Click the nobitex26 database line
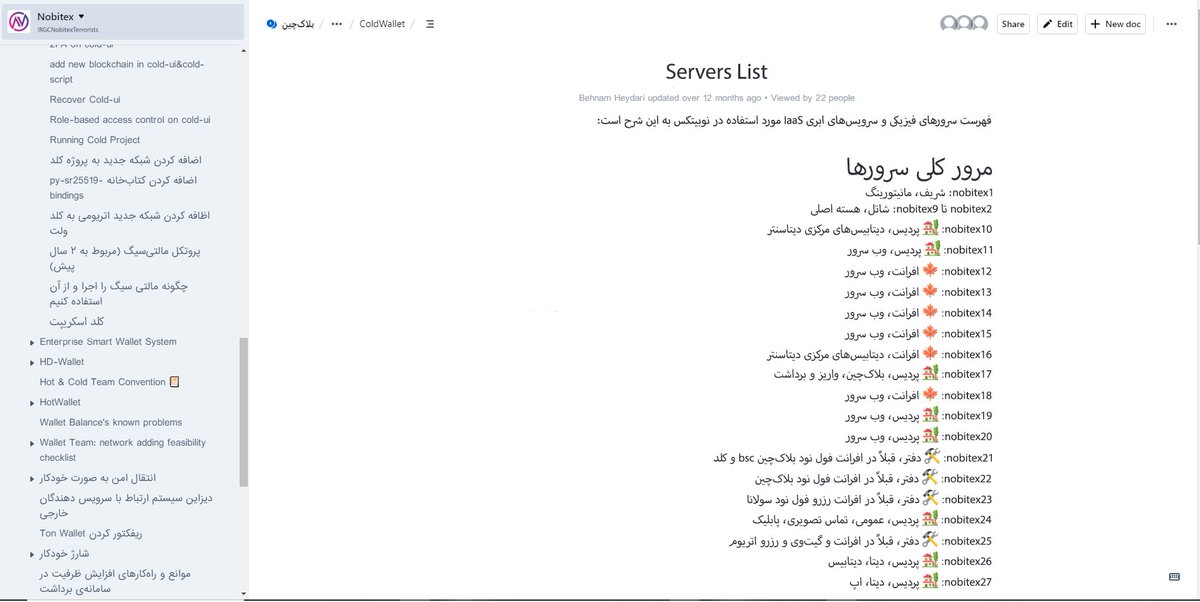This screenshot has width=1200, height=602. point(910,562)
